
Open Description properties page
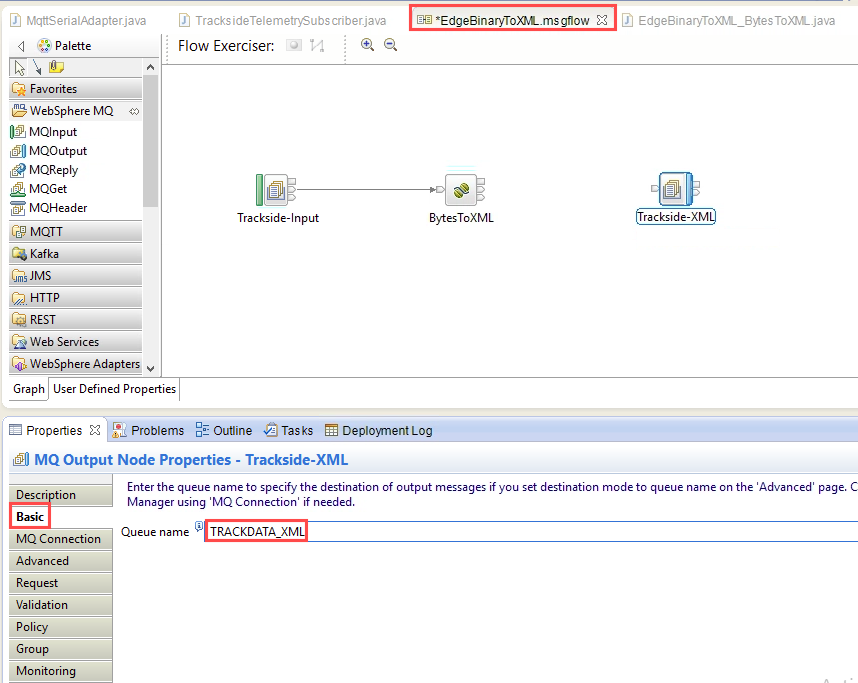[61, 495]
